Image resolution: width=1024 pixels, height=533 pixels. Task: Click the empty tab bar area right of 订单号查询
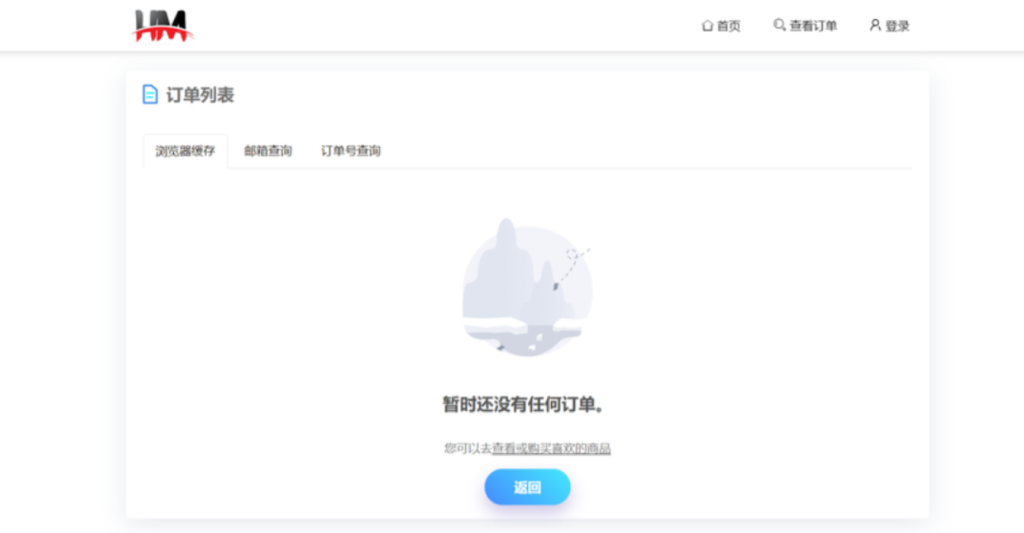[x=650, y=151]
